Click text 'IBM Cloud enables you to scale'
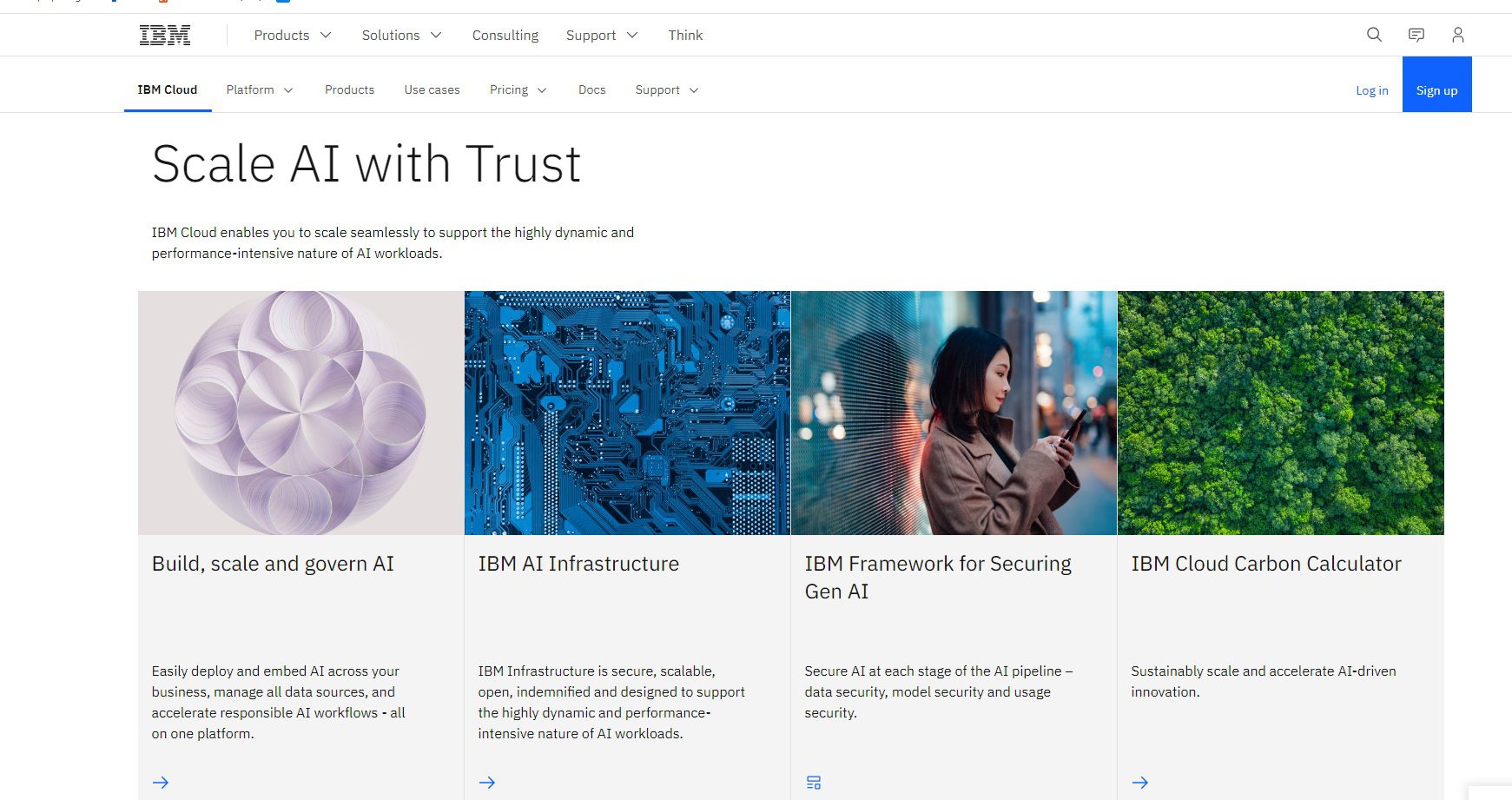This screenshot has width=1512, height=800. point(253,233)
